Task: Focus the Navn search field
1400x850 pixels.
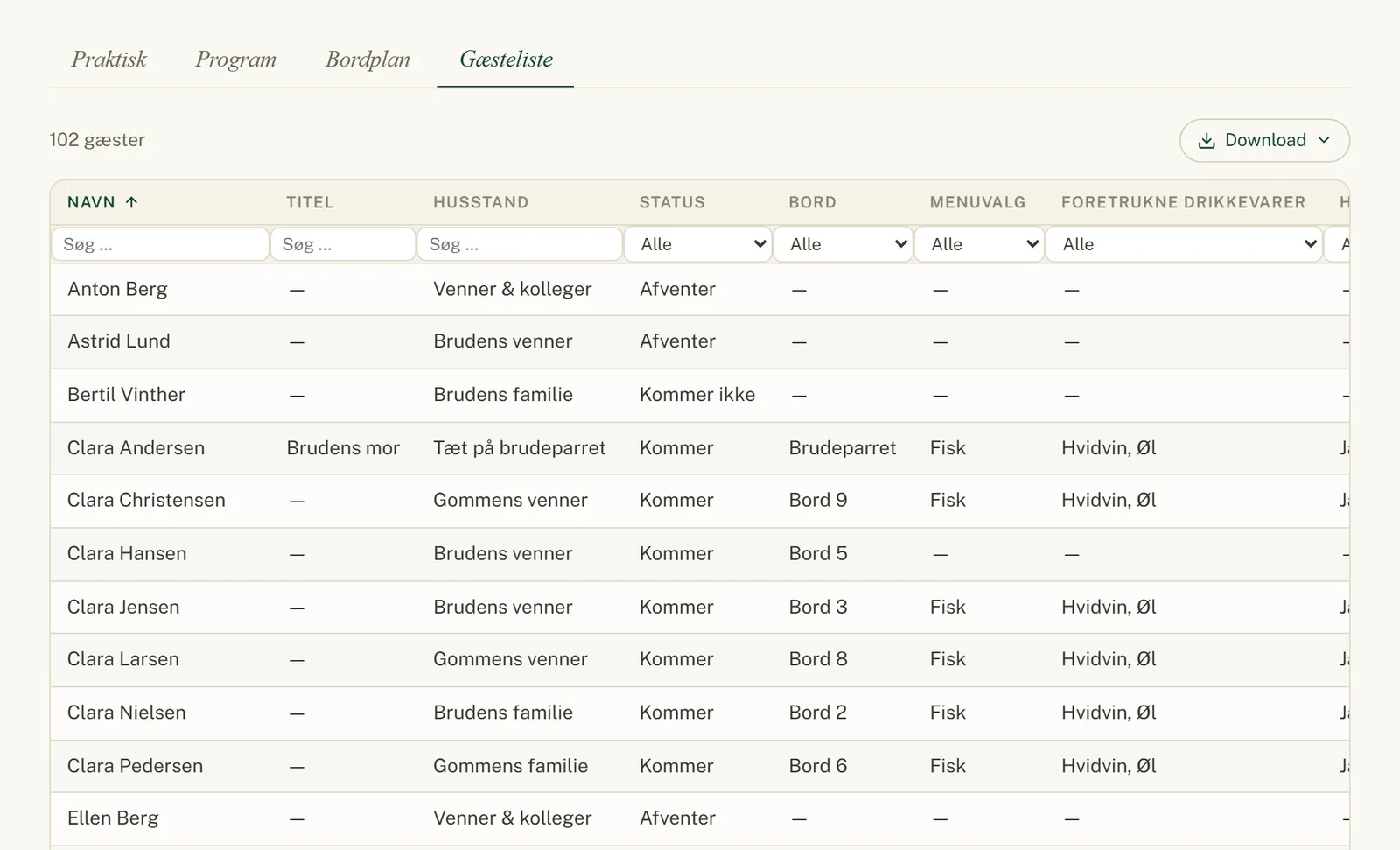Action: (x=160, y=244)
